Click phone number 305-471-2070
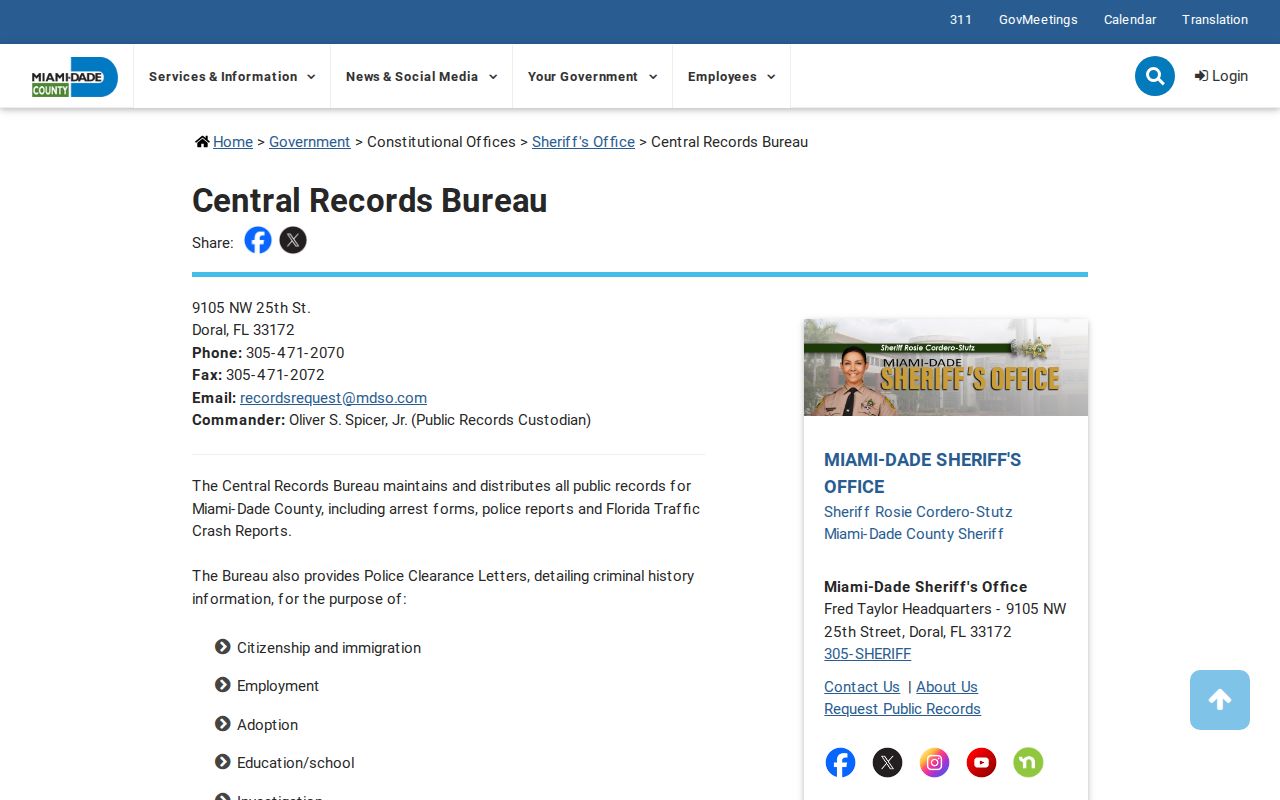 (295, 353)
